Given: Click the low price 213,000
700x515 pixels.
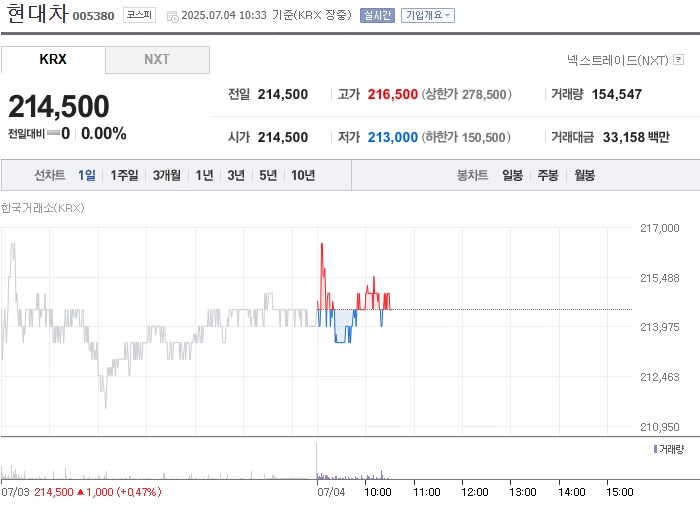Looking at the screenshot, I should (x=392, y=137).
